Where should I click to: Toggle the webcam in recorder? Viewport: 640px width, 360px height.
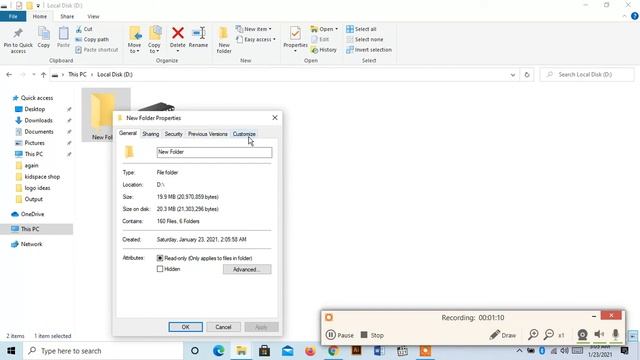click(x=582, y=335)
